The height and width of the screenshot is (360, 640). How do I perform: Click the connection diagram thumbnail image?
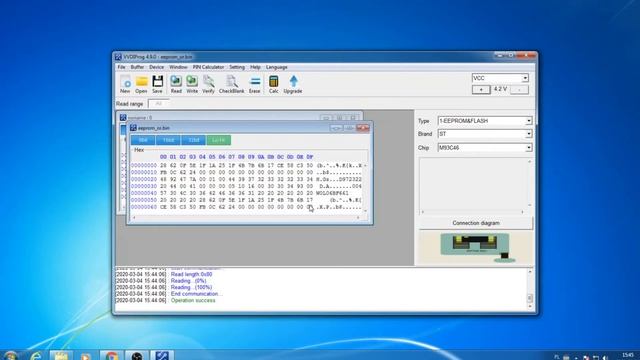(x=476, y=247)
